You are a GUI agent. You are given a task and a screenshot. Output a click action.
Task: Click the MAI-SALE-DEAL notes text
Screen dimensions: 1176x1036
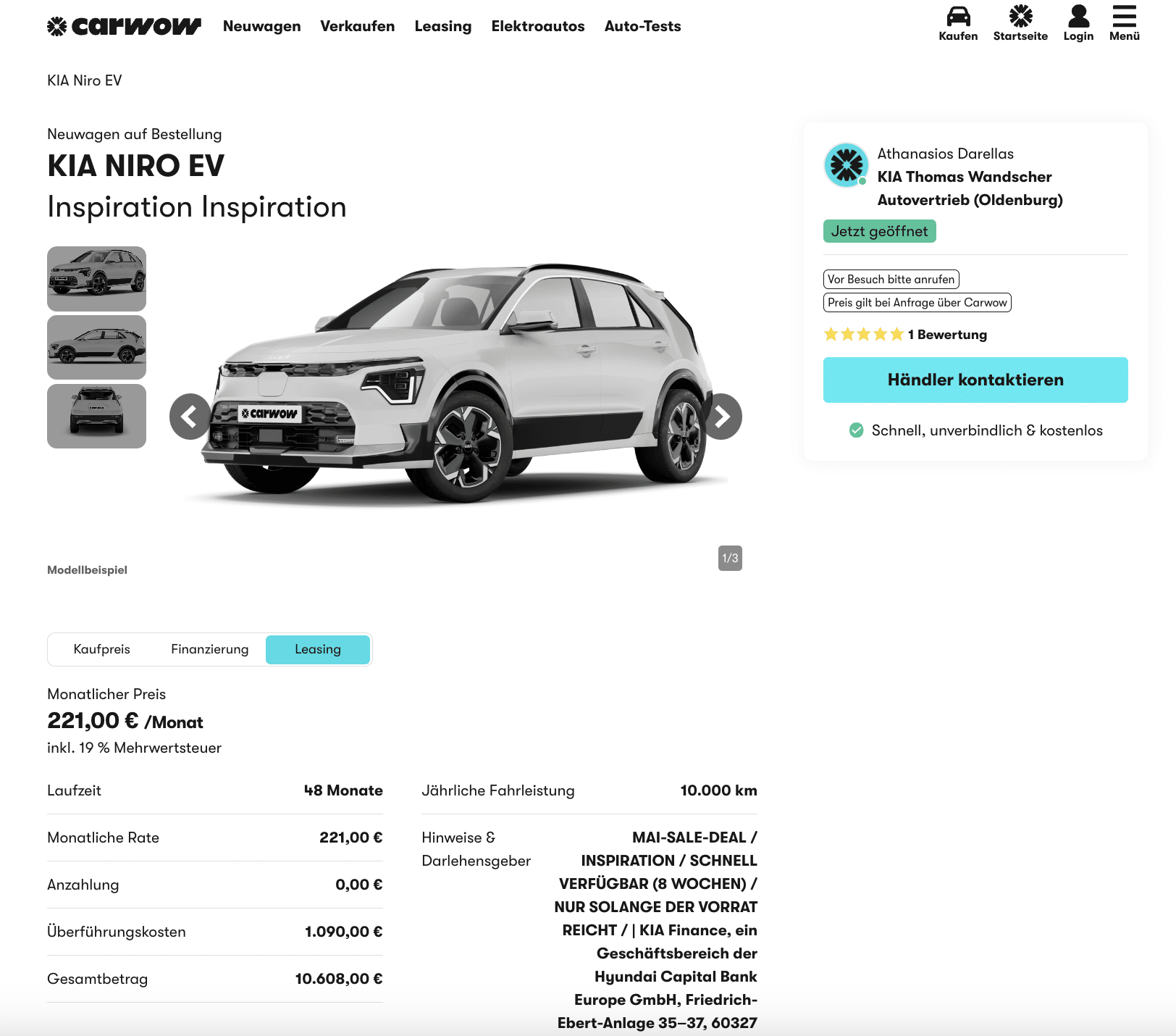click(658, 930)
